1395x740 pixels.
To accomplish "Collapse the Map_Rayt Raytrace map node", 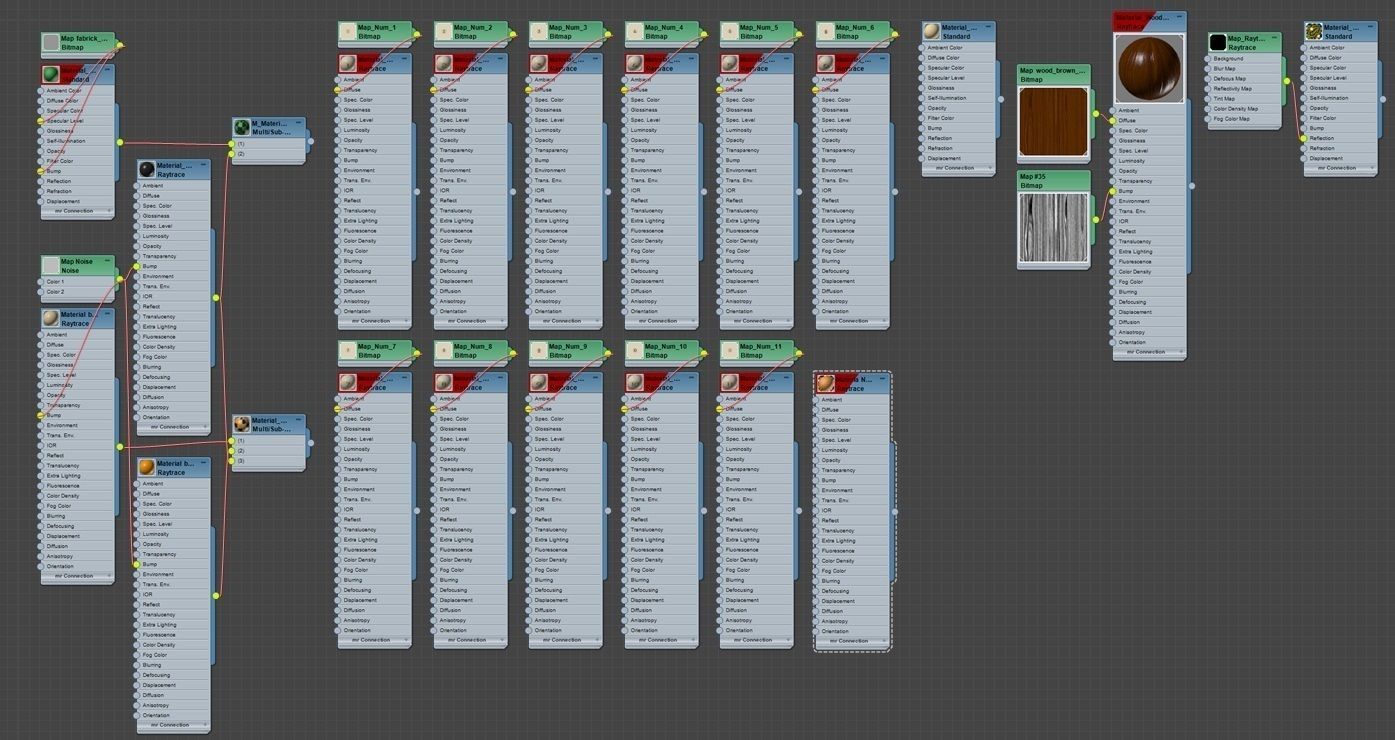I will (1274, 38).
